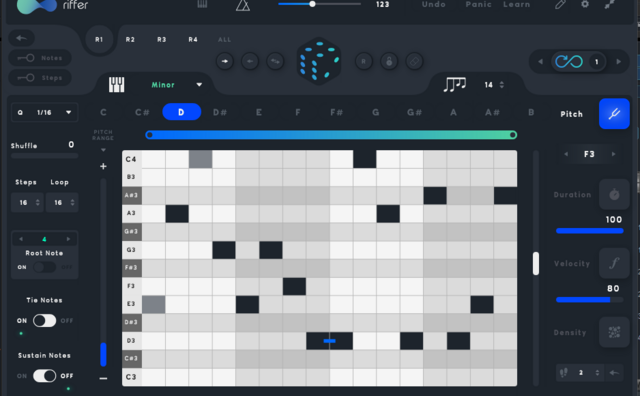Click the Learn button
This screenshot has width=640, height=396.
point(516,4)
